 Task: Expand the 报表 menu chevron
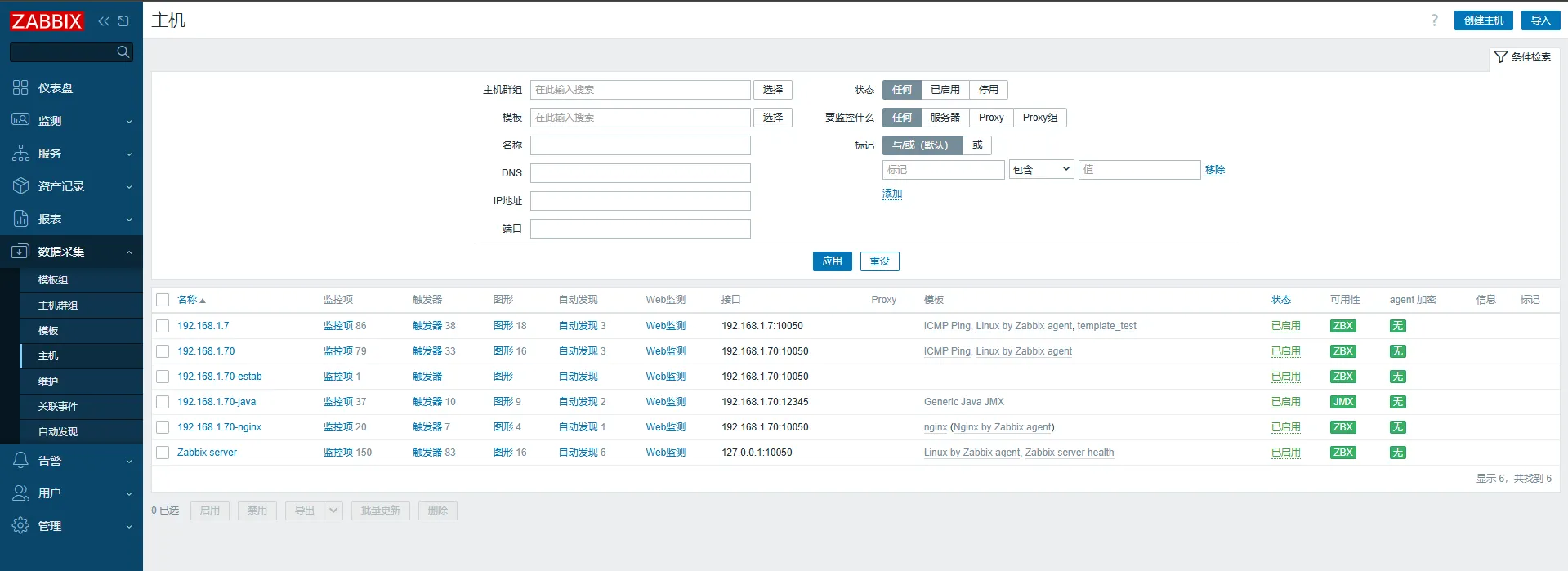pos(129,220)
